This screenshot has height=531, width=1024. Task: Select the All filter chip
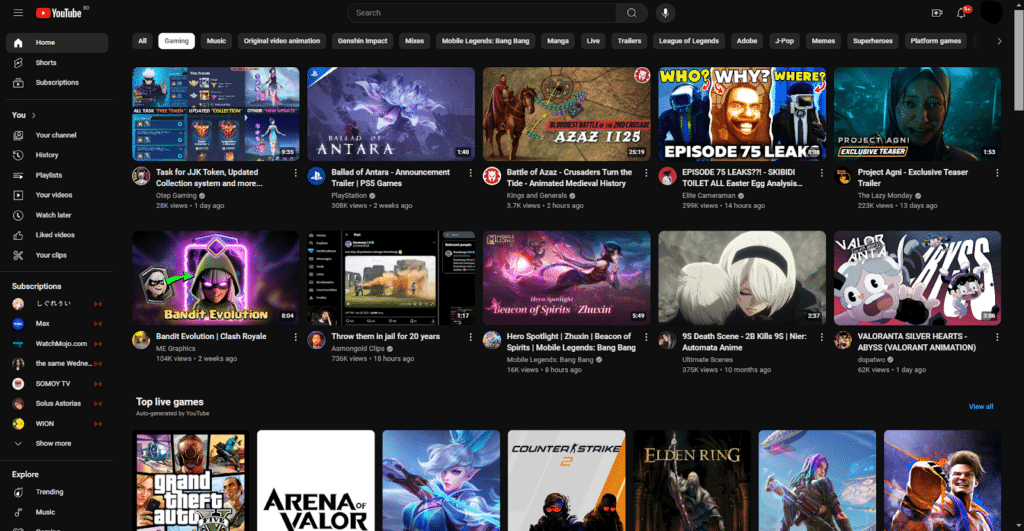142,40
